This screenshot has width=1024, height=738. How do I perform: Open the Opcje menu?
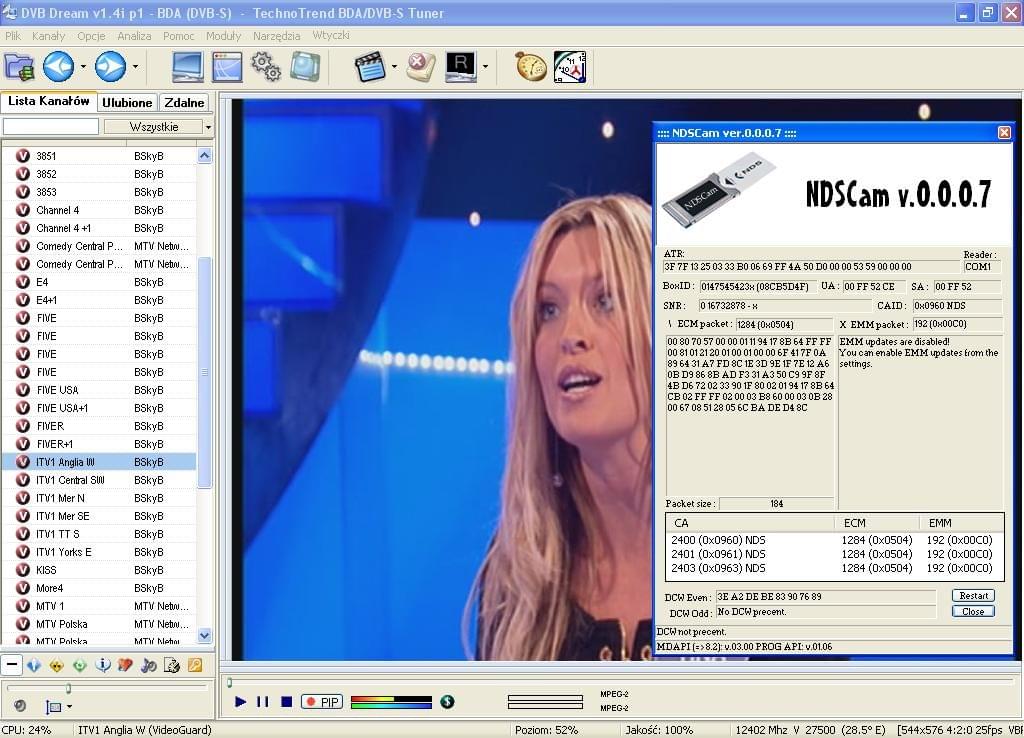click(x=91, y=36)
